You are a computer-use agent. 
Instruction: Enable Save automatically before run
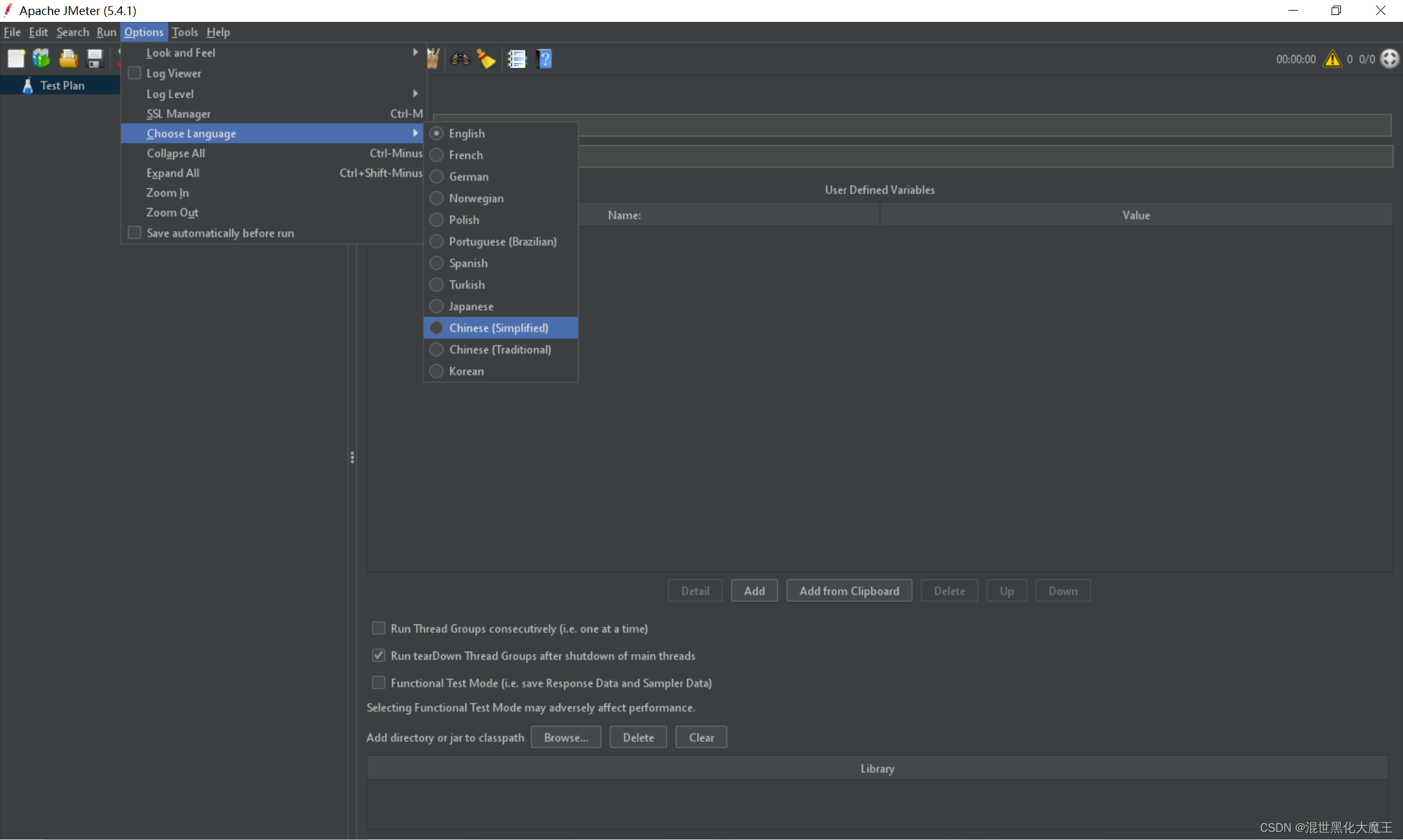coord(134,232)
